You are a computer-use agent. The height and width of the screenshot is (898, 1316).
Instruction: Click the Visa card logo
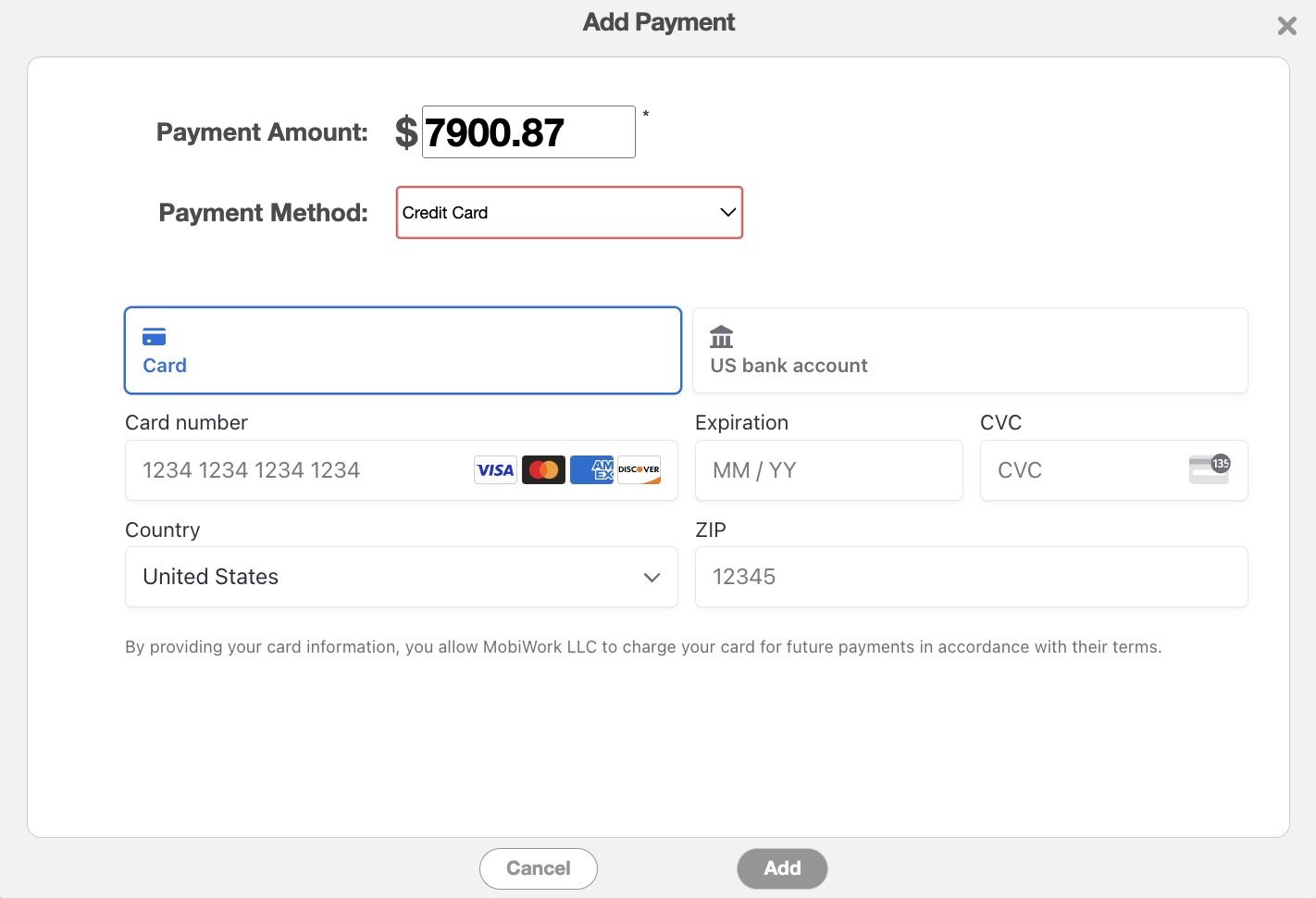[x=495, y=470]
